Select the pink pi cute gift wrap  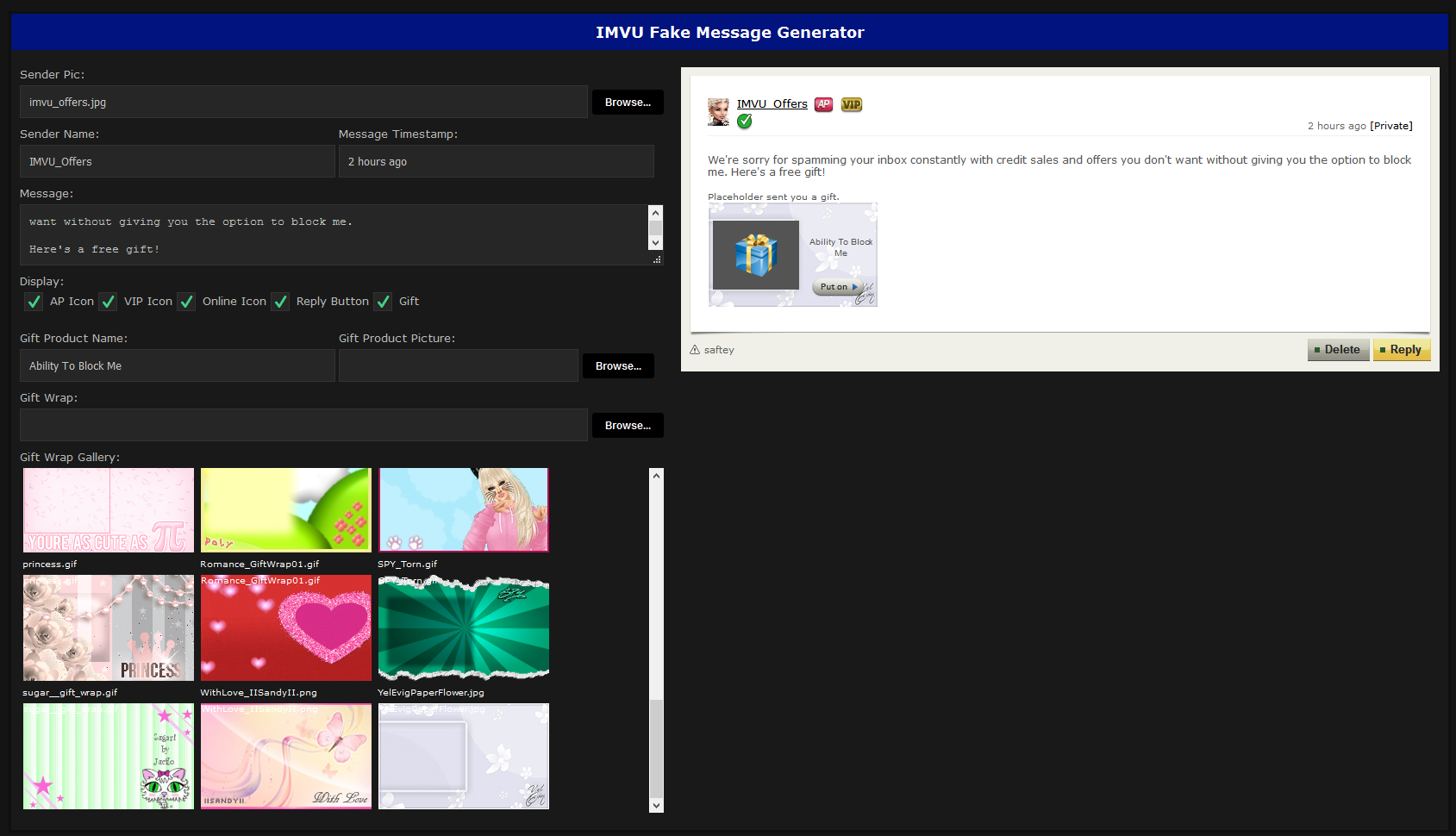(x=109, y=510)
